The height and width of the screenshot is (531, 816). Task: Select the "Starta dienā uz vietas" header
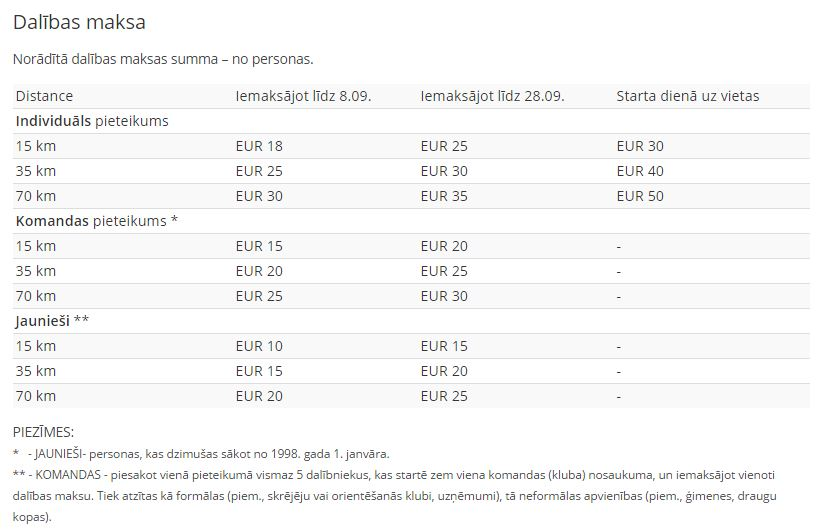coord(687,96)
